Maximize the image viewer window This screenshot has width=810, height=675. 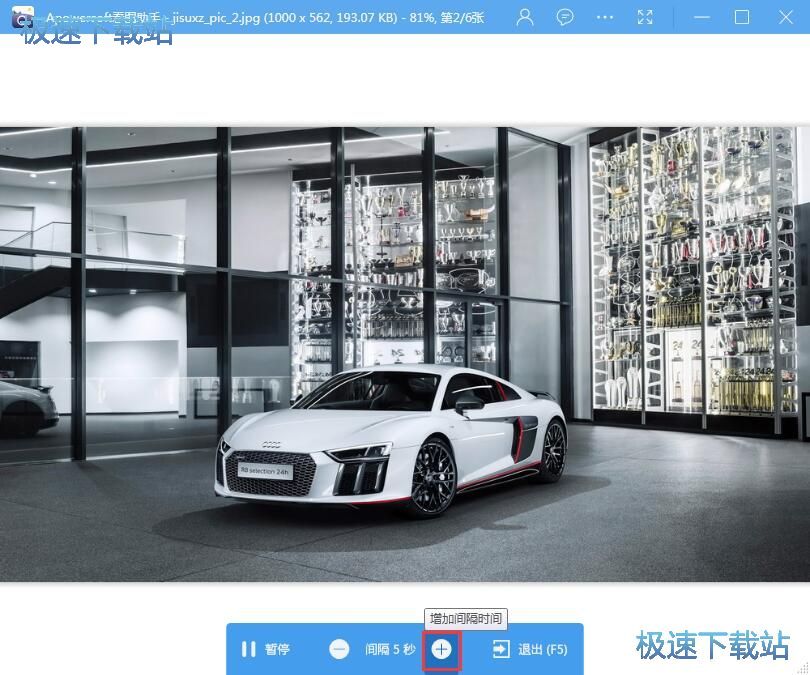coord(742,18)
